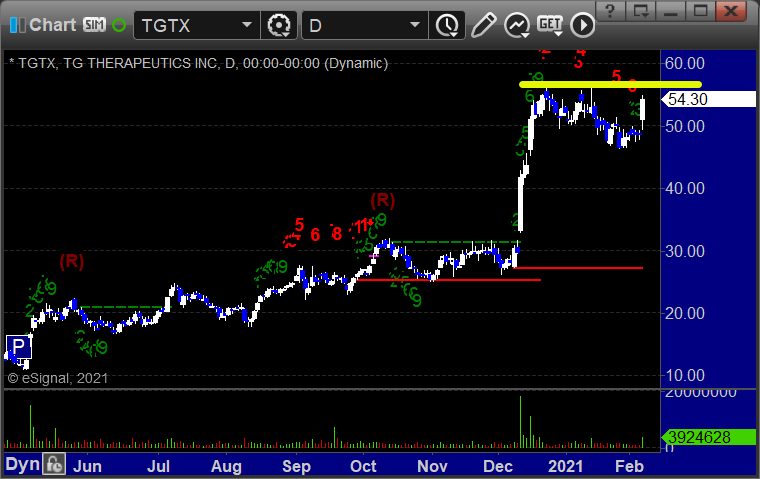This screenshot has height=479, width=760.
Task: Click the Feb label on time axis
Action: click(x=629, y=466)
